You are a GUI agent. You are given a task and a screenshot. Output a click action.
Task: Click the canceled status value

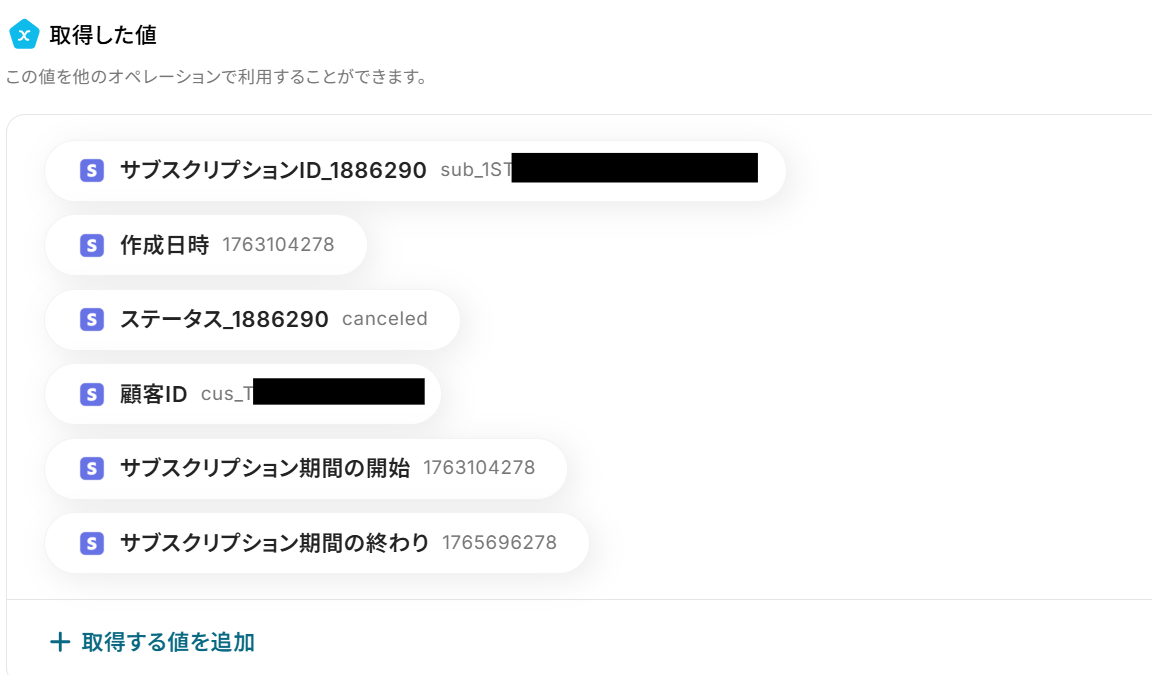(x=385, y=320)
